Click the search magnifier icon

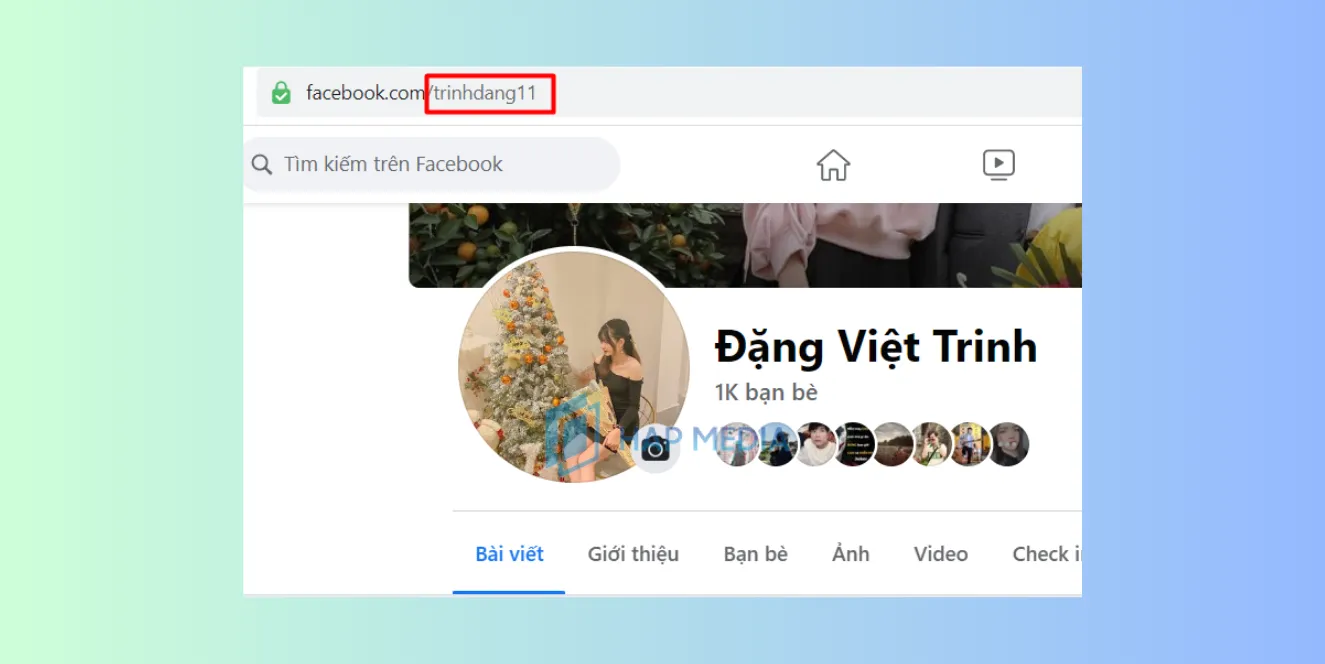pos(262,164)
